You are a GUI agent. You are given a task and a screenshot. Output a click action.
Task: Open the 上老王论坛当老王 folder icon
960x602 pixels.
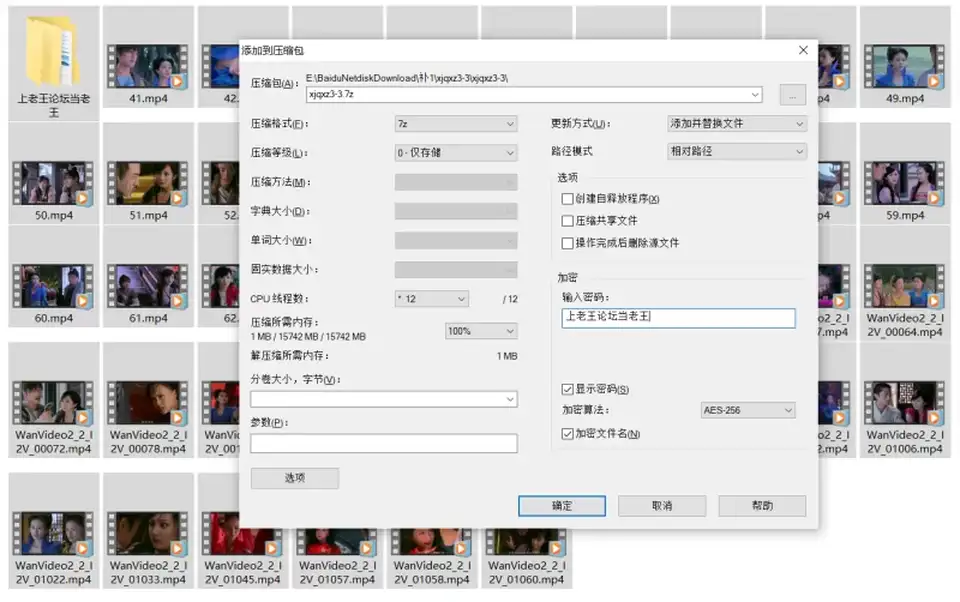(53, 53)
